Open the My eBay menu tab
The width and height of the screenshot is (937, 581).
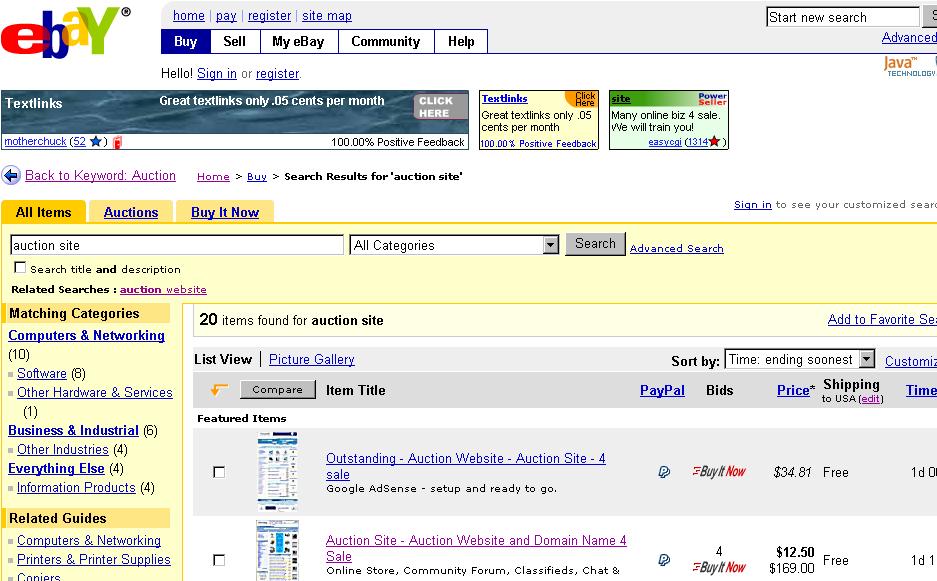coord(298,42)
